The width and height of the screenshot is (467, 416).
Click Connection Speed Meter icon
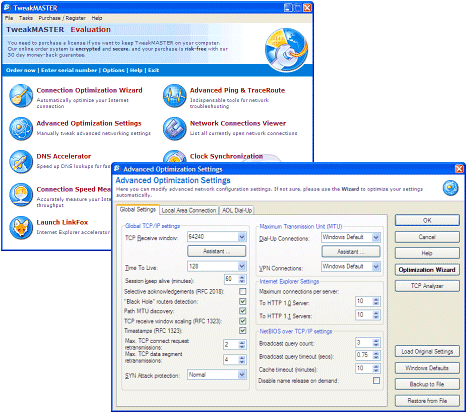pyautogui.click(x=21, y=195)
